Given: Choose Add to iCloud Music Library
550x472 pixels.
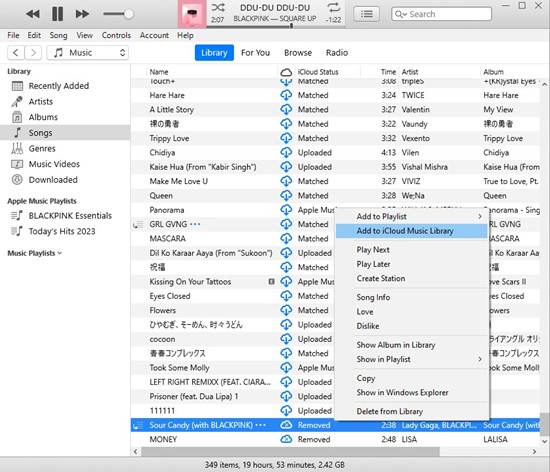Looking at the screenshot, I should tap(412, 231).
